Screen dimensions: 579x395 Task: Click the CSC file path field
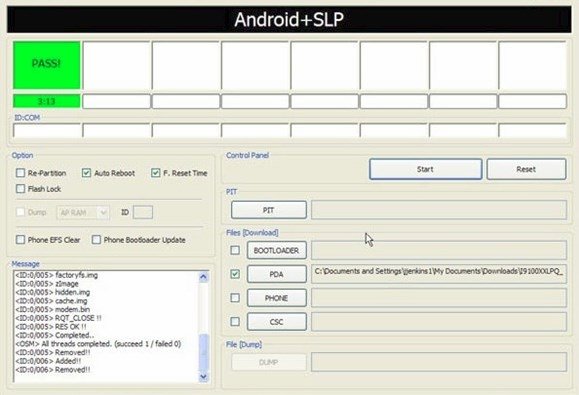pyautogui.click(x=439, y=322)
